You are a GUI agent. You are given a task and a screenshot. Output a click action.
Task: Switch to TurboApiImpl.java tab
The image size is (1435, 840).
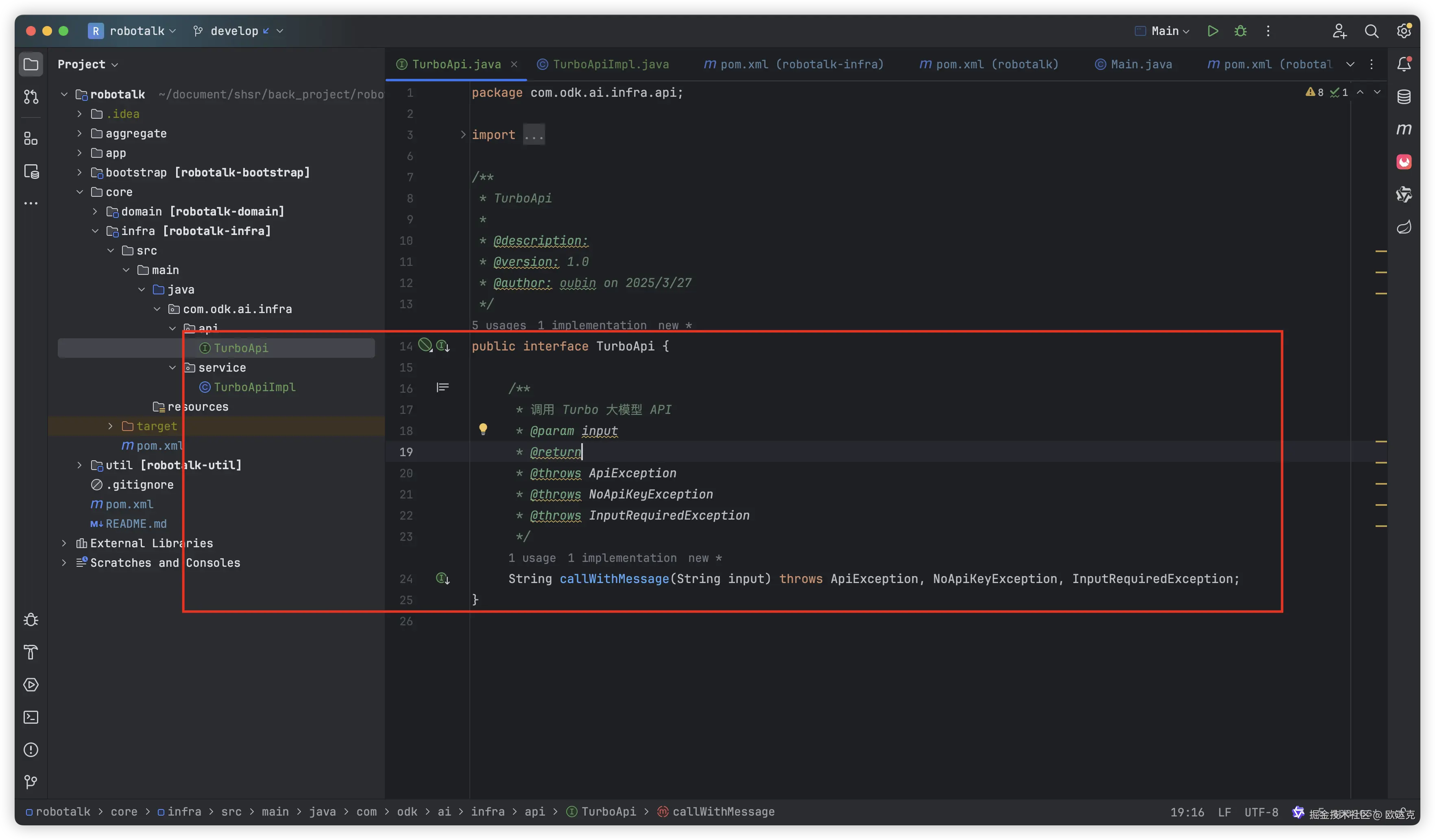(x=611, y=64)
